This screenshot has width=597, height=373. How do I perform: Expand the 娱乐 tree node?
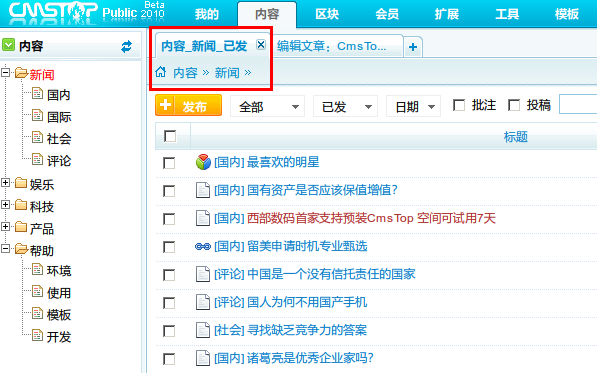(x=5, y=183)
